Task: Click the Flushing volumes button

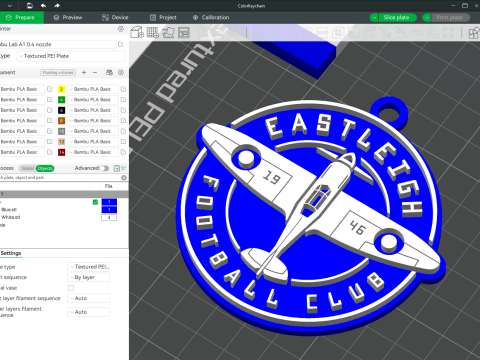Action: coord(58,73)
